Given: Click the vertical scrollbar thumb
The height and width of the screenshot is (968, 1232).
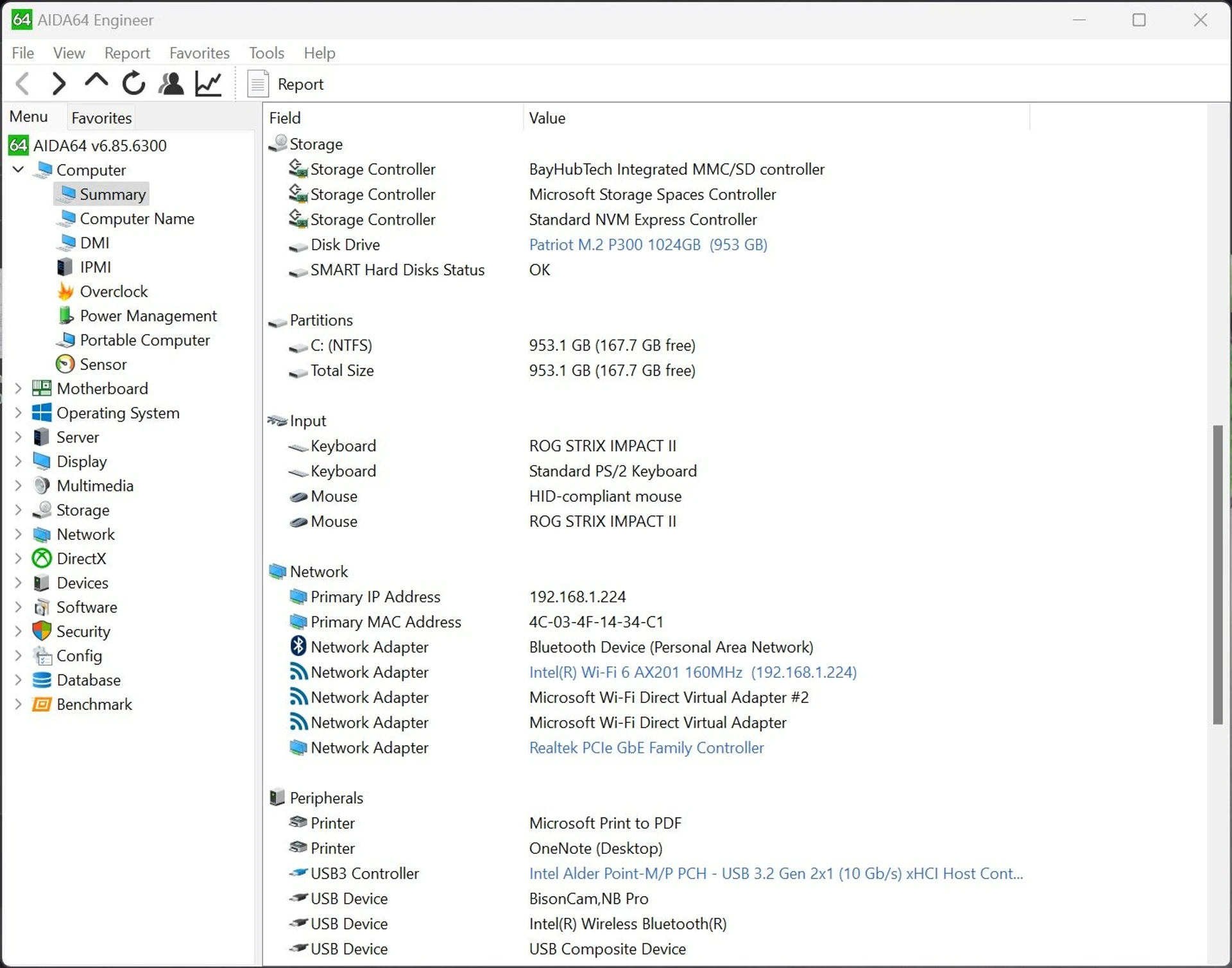Looking at the screenshot, I should (1218, 575).
